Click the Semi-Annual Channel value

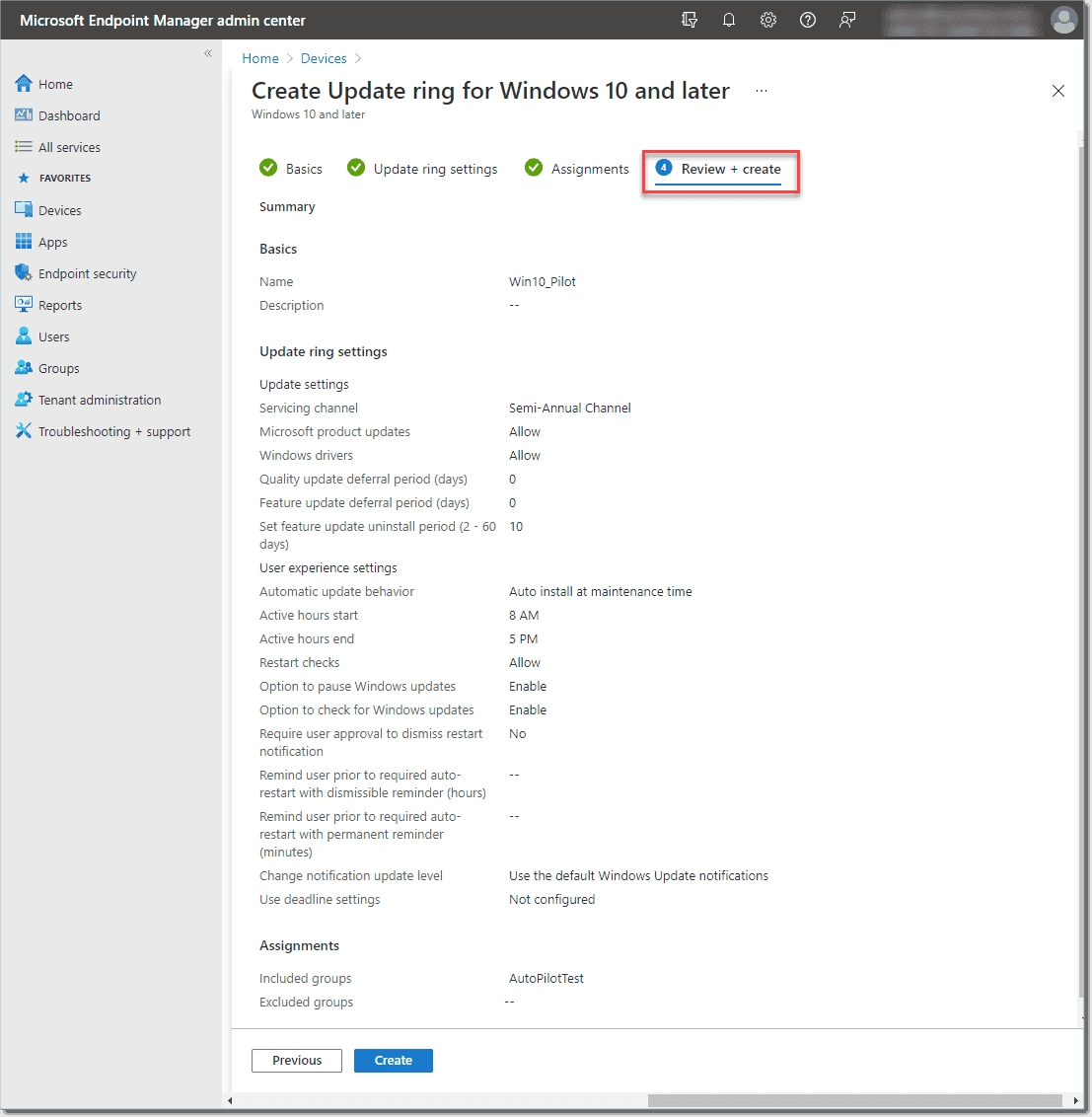click(570, 408)
